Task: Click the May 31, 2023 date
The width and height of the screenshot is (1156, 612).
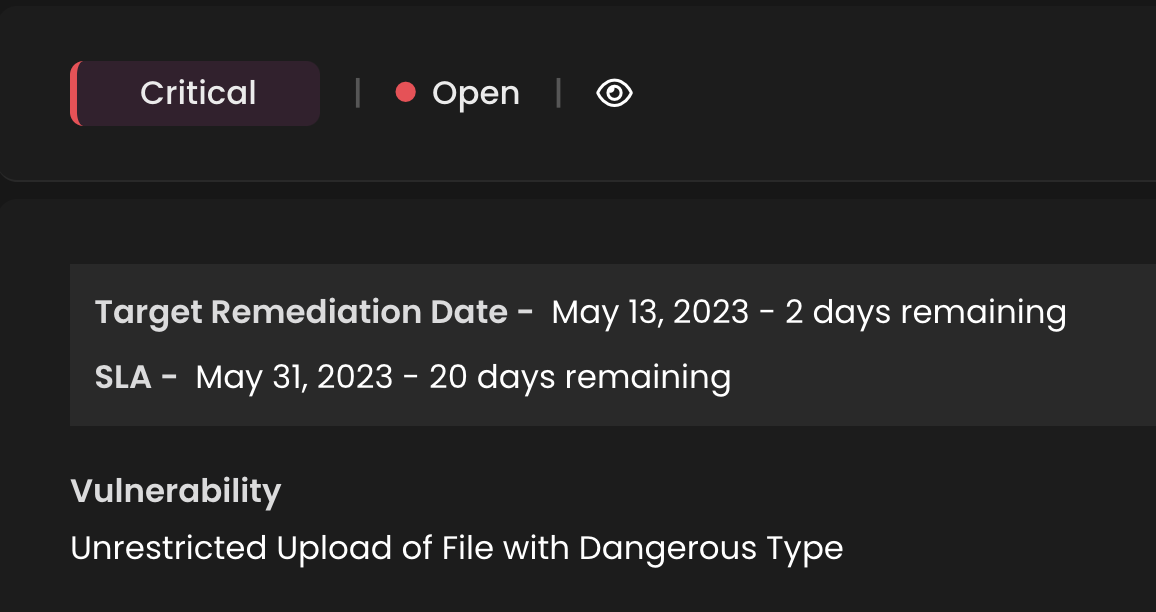Action: click(x=294, y=377)
